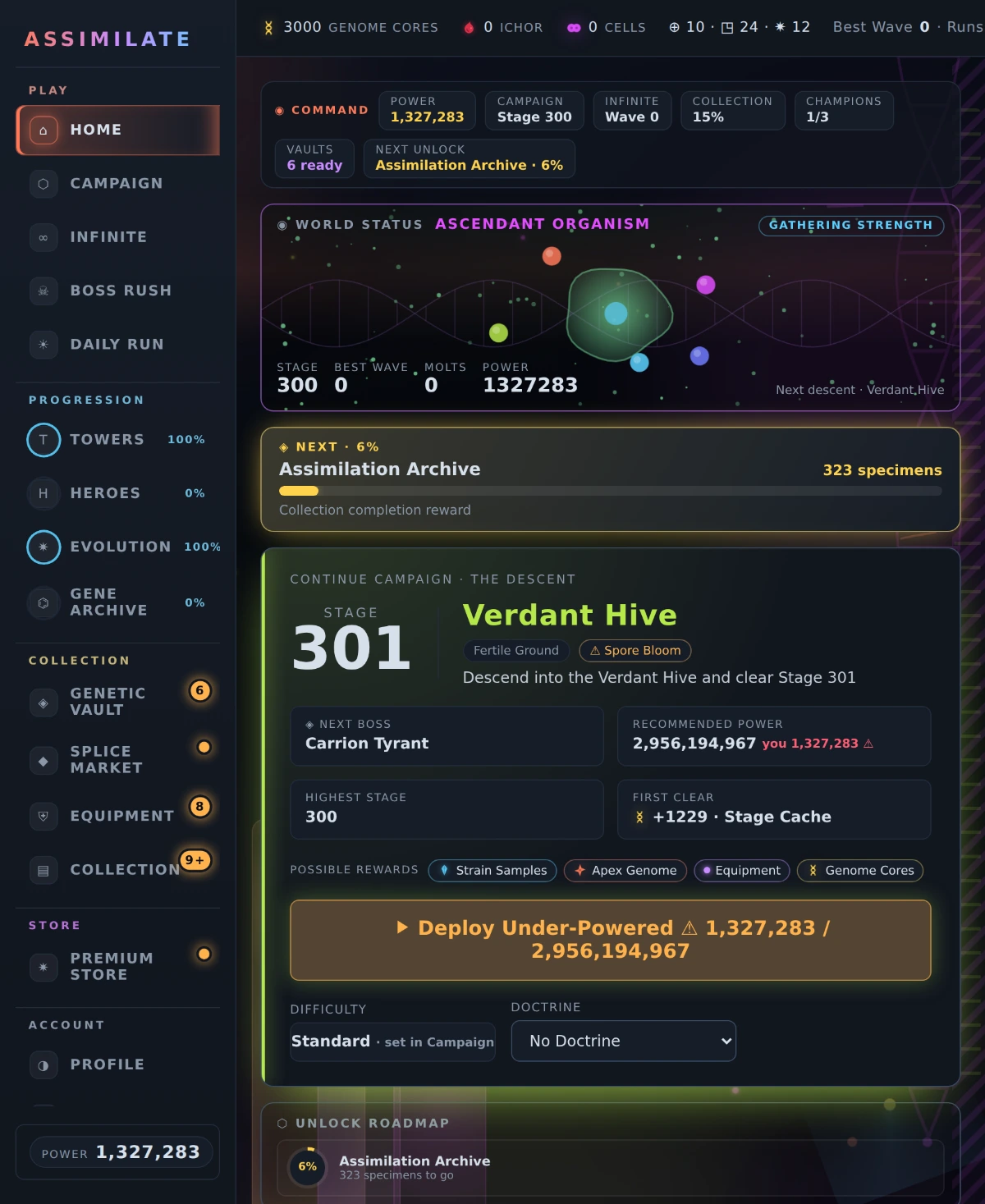
Task: Click the Genetic Vault badge showing 6
Action: pos(199,690)
